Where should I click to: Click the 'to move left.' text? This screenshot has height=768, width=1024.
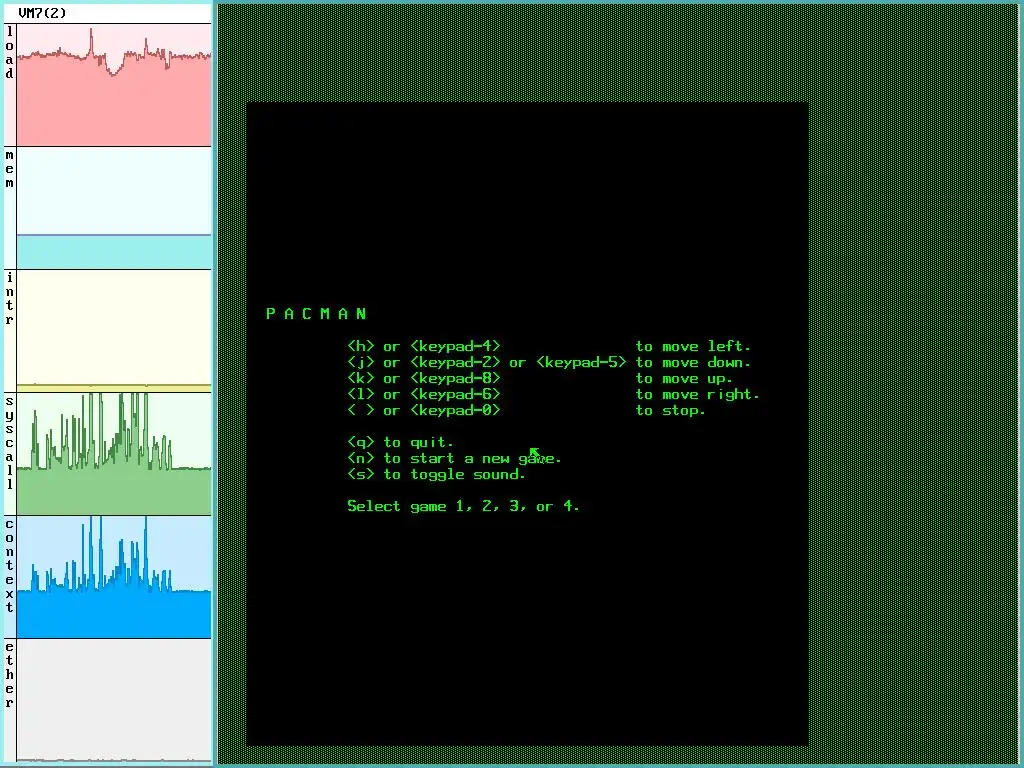(x=693, y=346)
